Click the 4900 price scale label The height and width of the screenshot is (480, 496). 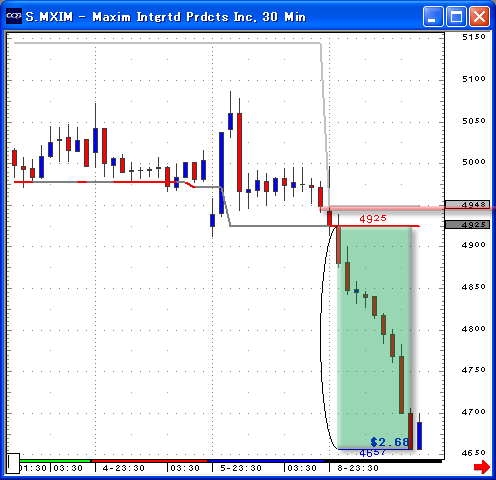tap(474, 245)
